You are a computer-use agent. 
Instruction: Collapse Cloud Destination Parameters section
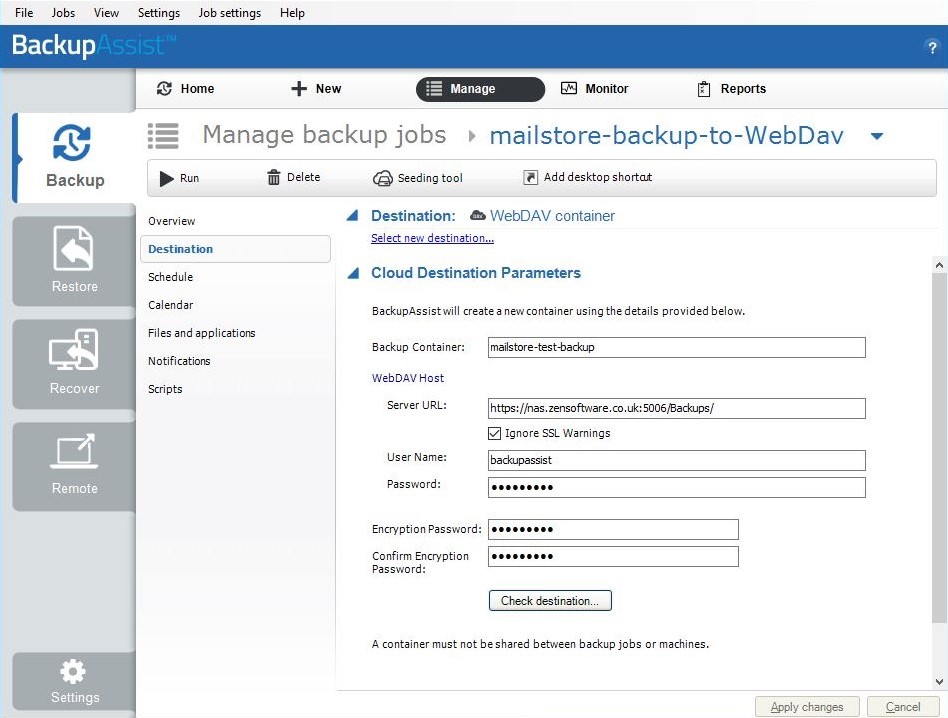tap(352, 273)
